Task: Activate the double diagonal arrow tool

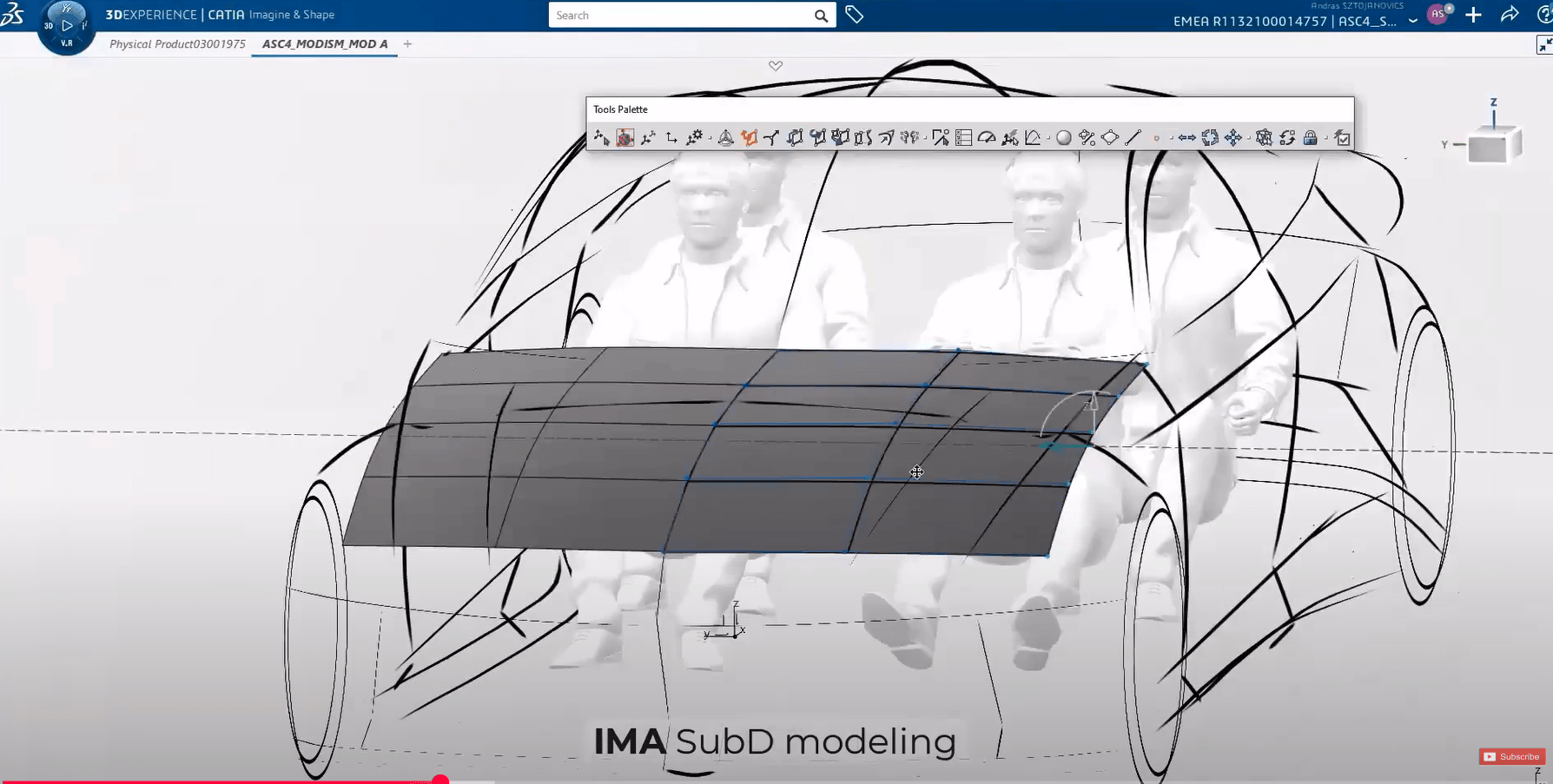Action: (886, 137)
